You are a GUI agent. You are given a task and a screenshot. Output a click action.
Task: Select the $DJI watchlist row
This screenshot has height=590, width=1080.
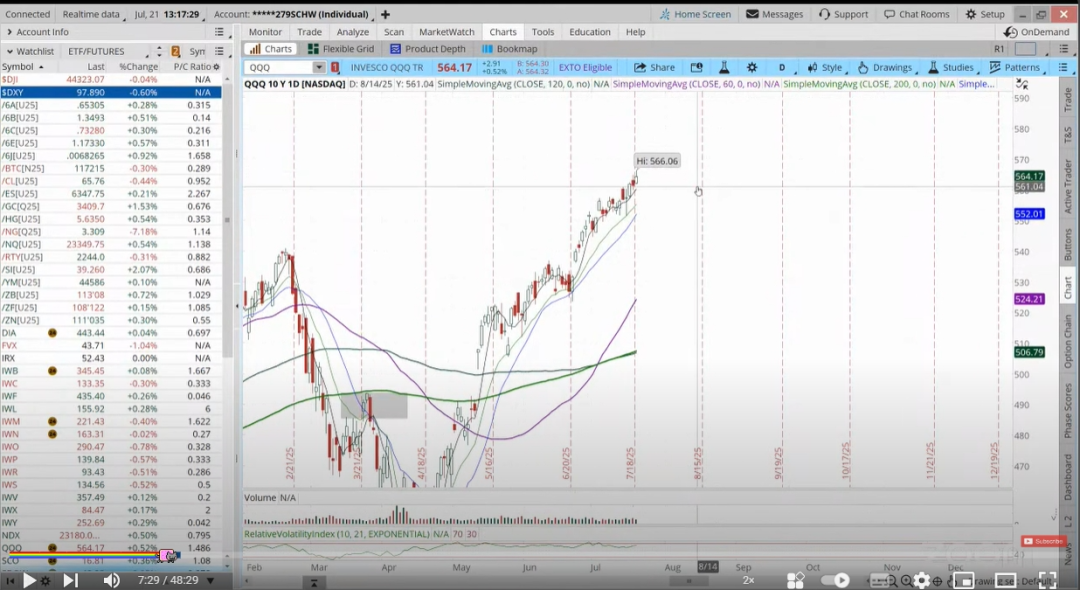[111, 79]
